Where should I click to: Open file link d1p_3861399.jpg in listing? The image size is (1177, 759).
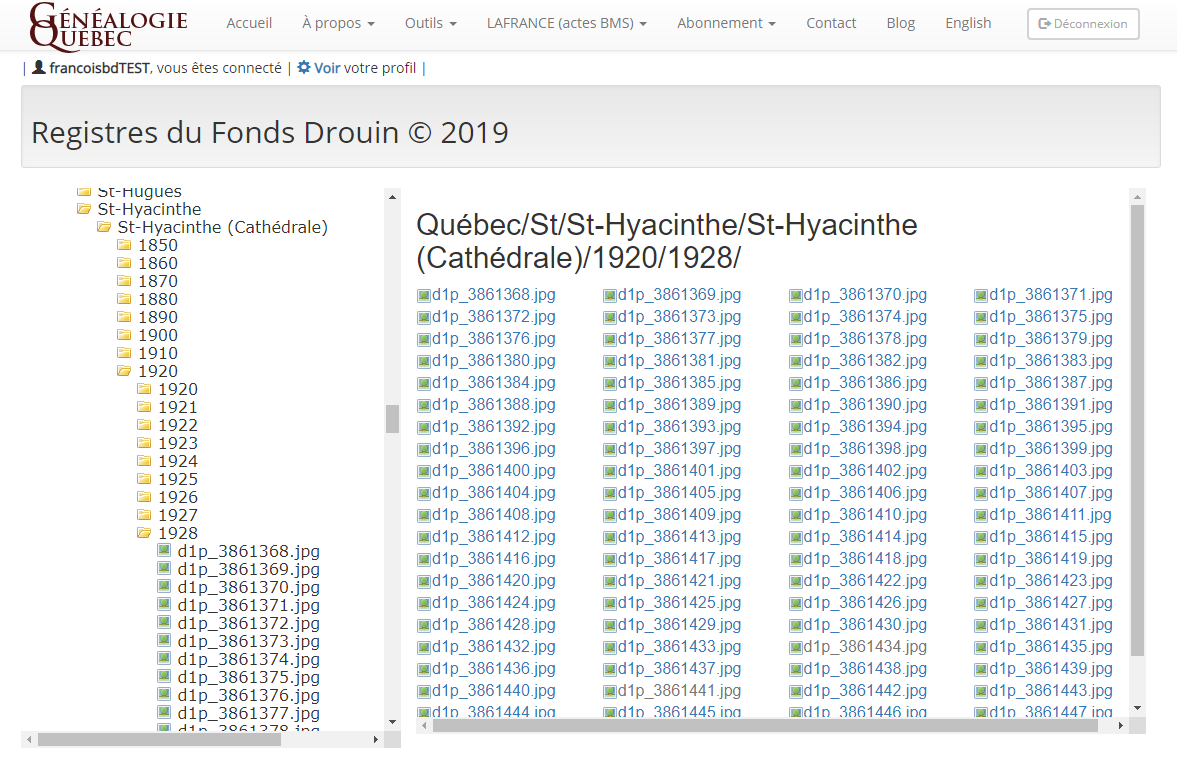1051,449
